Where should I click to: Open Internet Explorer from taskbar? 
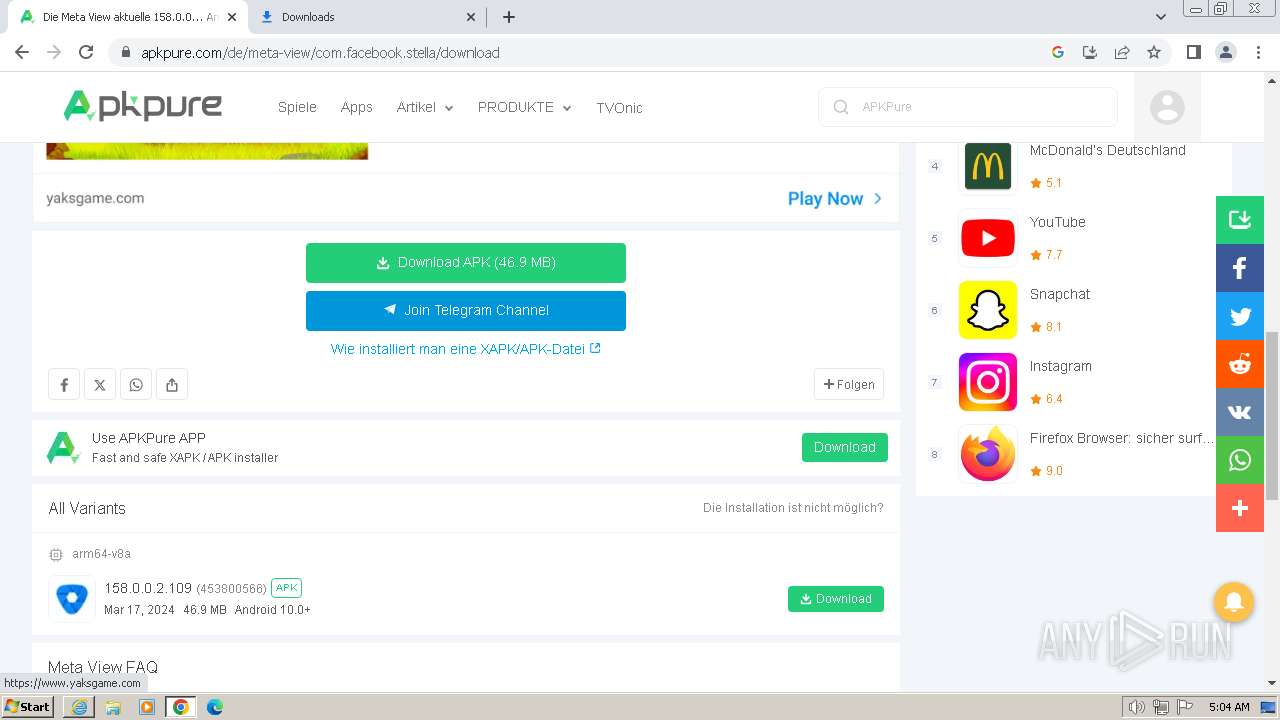click(79, 707)
